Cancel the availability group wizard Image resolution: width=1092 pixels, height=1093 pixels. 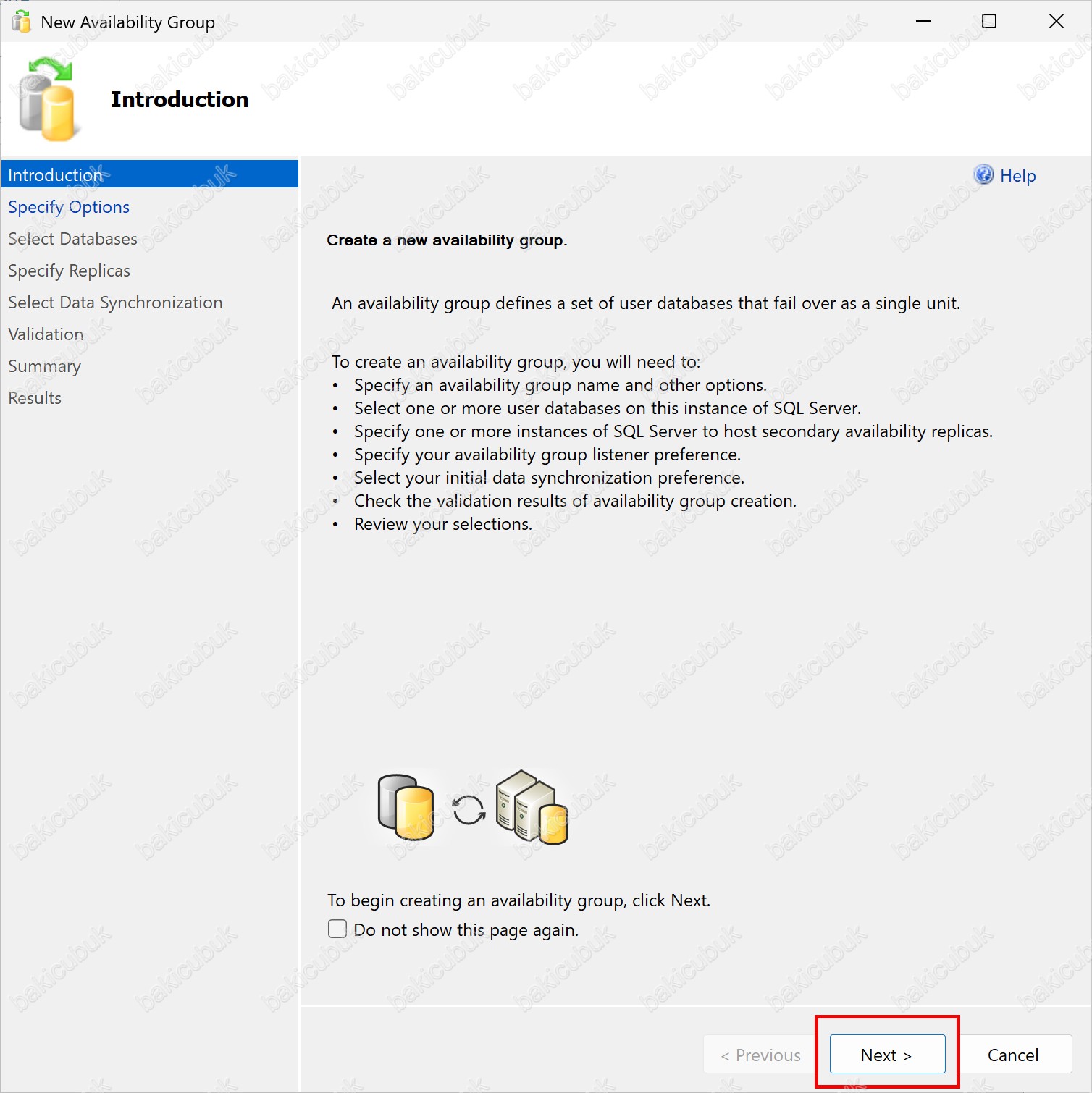[x=1012, y=1055]
